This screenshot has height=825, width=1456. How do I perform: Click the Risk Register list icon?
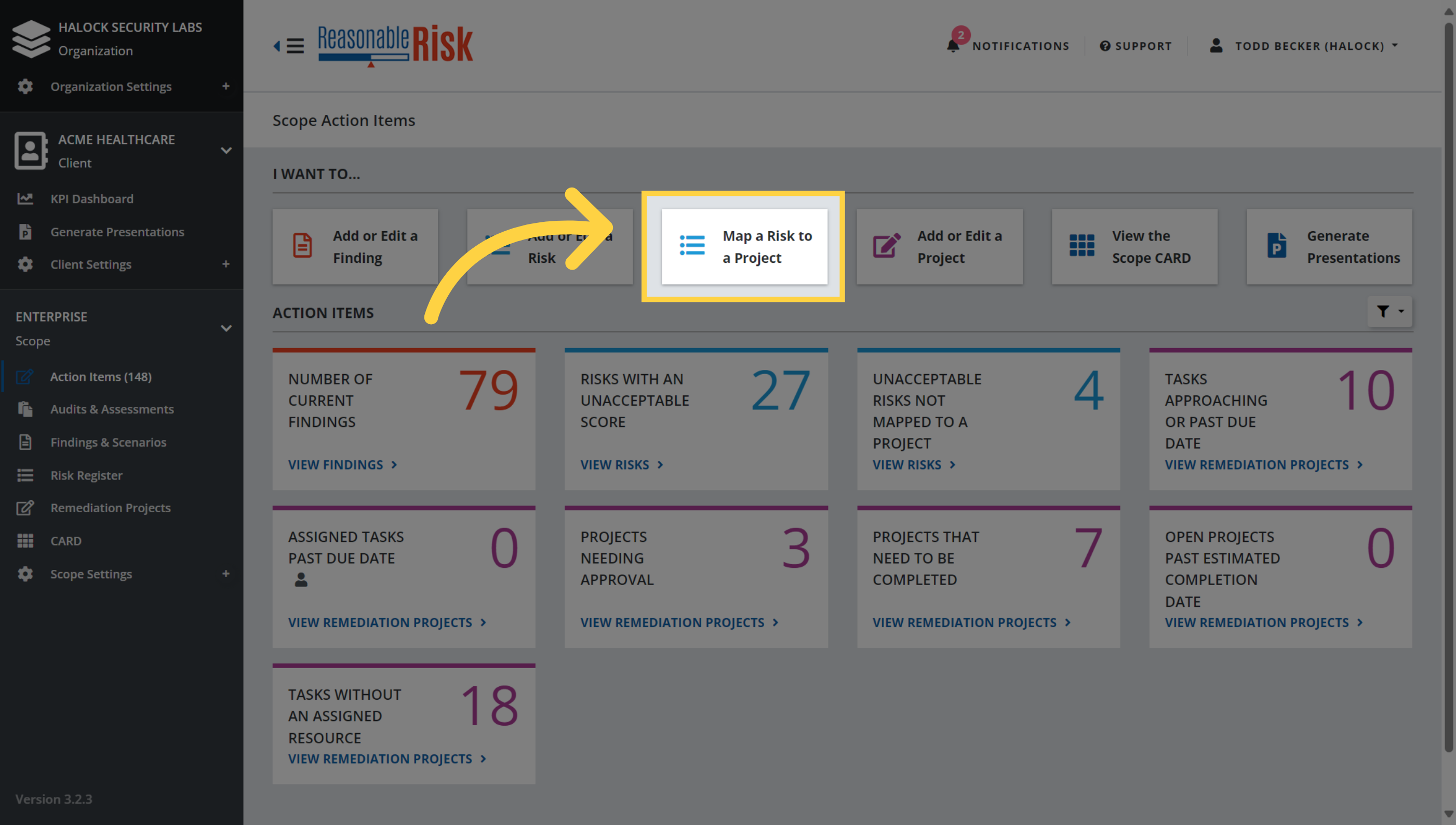click(25, 475)
